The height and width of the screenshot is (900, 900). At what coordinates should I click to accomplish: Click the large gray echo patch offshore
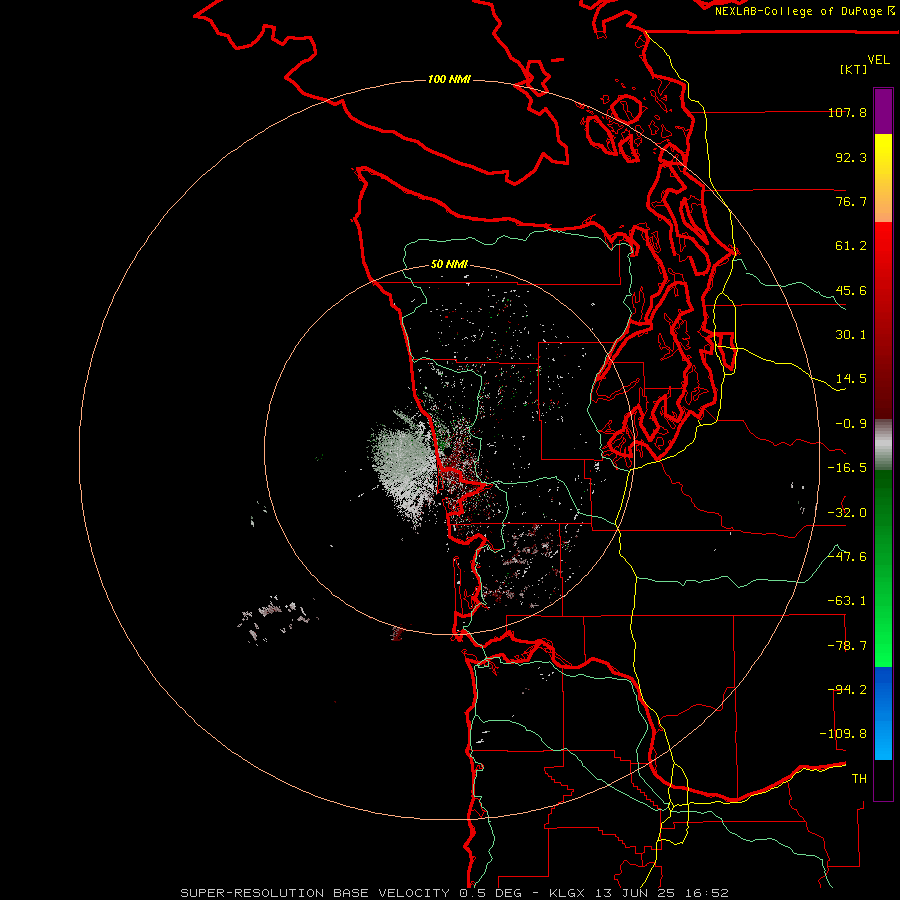[x=405, y=466]
